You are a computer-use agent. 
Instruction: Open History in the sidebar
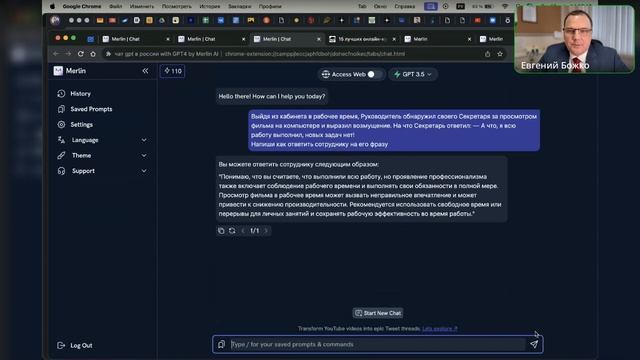pyautogui.click(x=80, y=94)
